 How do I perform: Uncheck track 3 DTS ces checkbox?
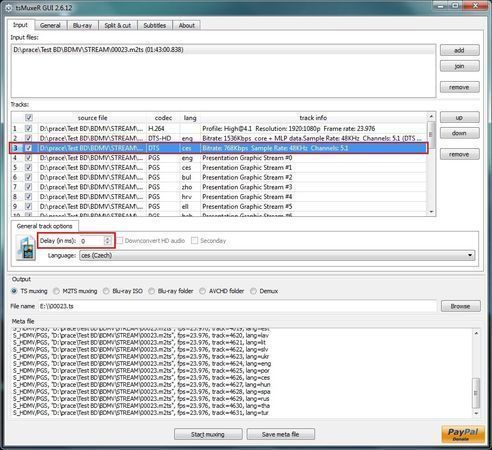(x=29, y=148)
